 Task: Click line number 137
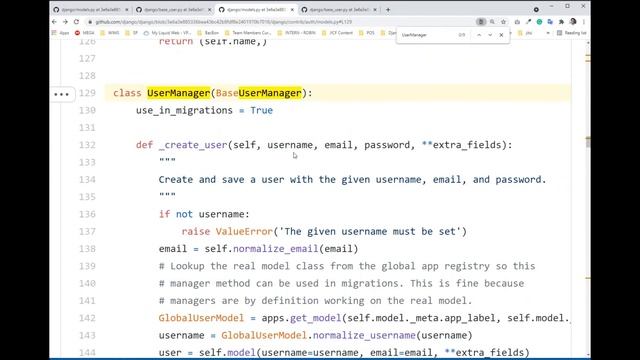tap(87, 231)
